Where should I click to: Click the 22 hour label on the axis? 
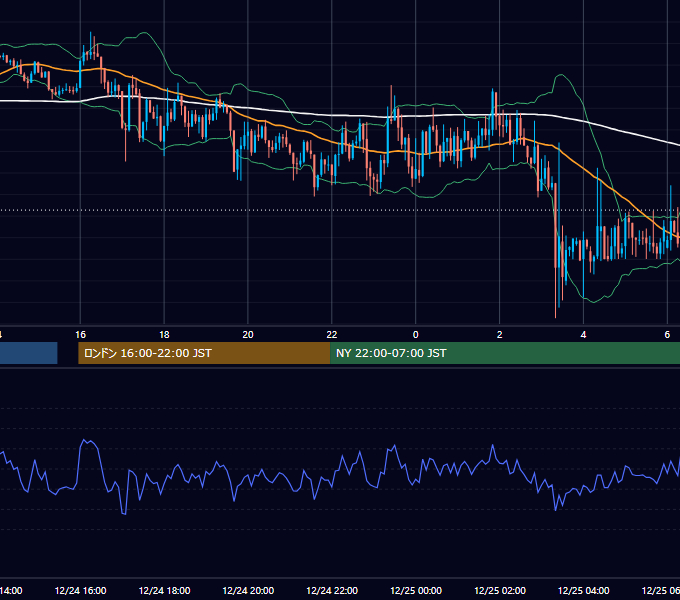(332, 335)
